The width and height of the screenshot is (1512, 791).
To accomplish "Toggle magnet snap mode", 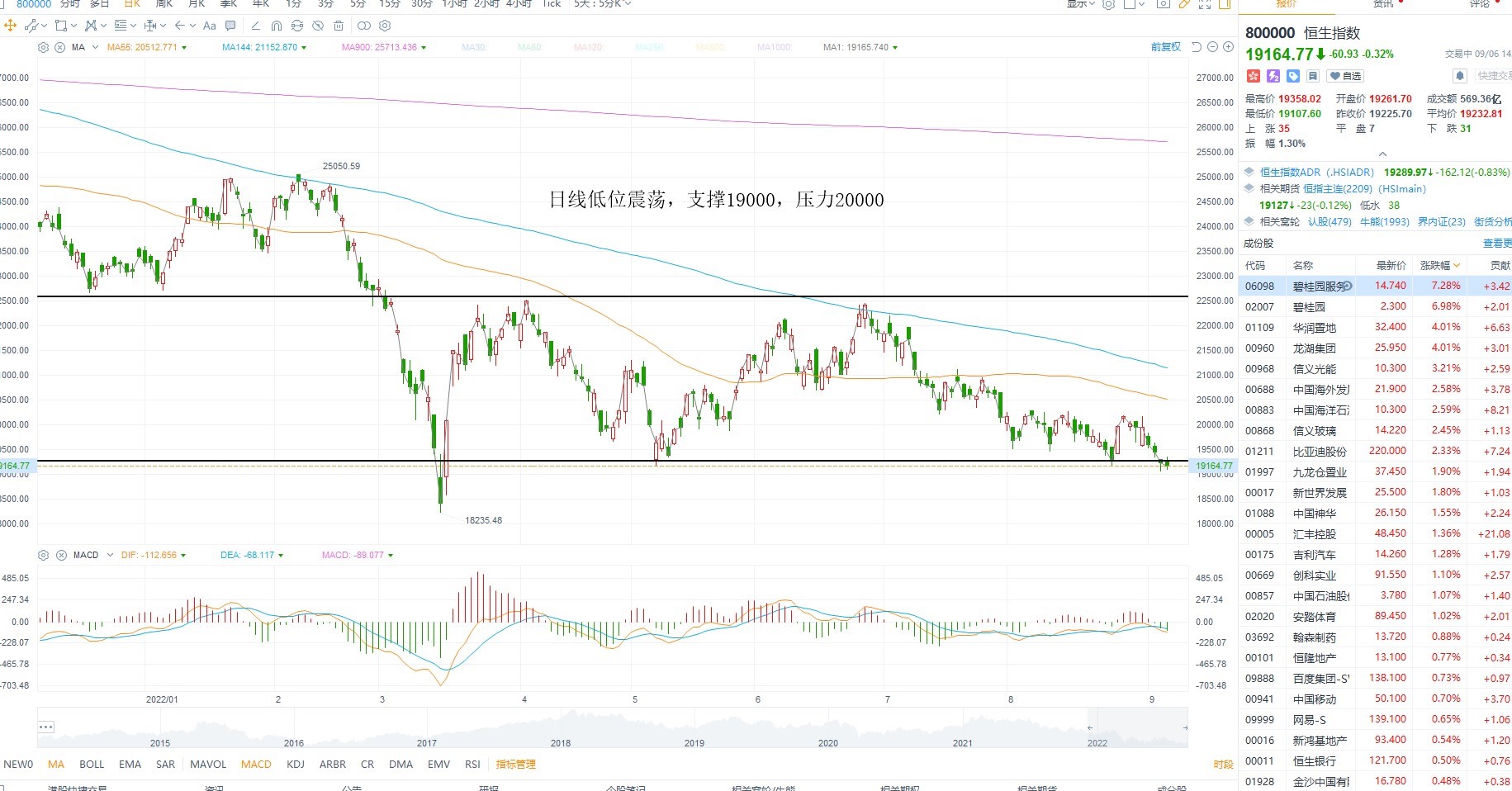I will [x=277, y=26].
